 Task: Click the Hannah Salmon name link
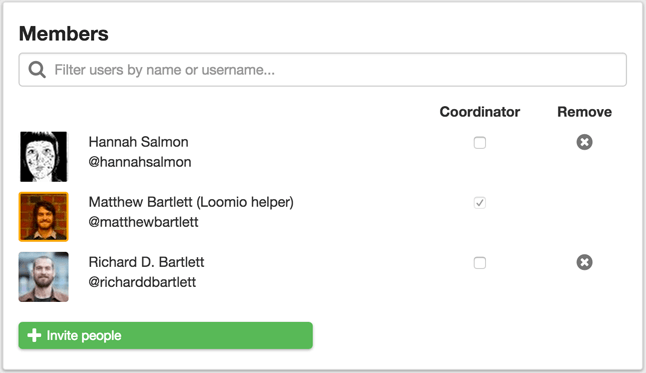tap(138, 142)
